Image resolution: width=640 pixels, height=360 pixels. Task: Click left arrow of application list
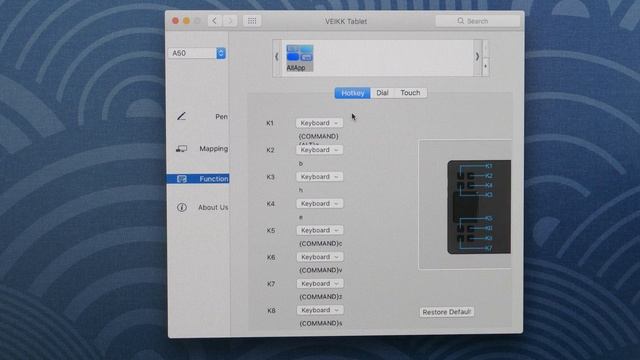coord(277,57)
